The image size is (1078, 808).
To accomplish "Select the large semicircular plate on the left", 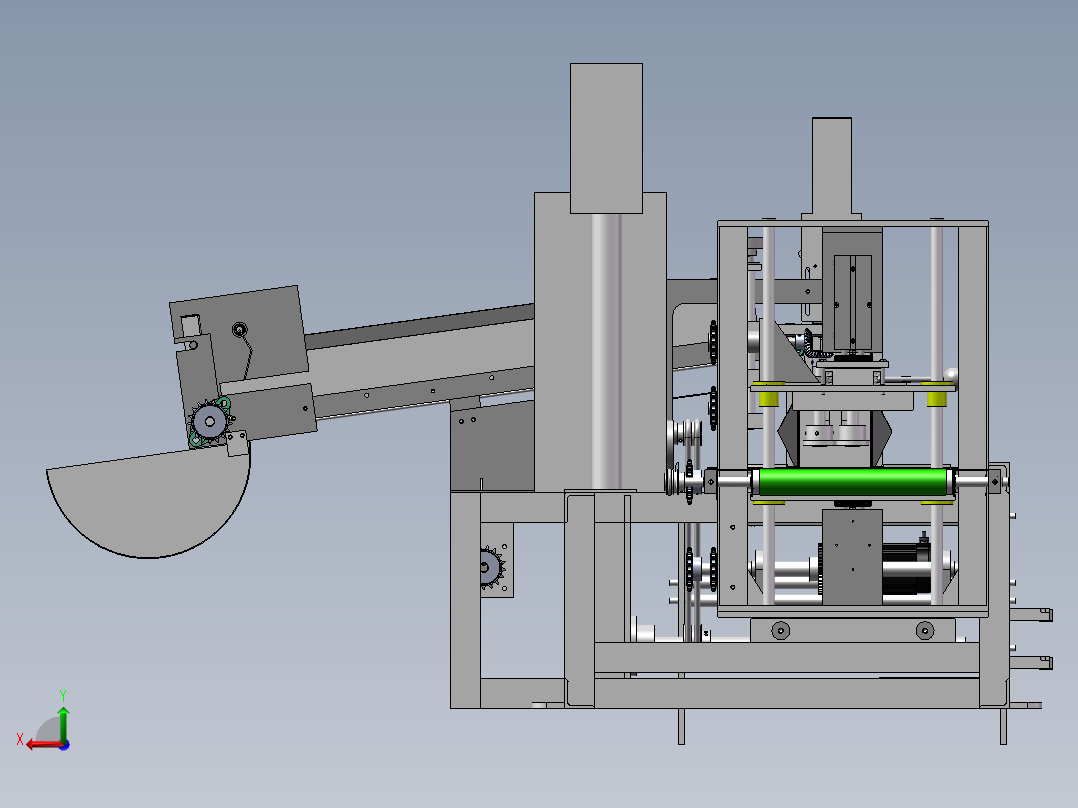I will click(x=148, y=502).
